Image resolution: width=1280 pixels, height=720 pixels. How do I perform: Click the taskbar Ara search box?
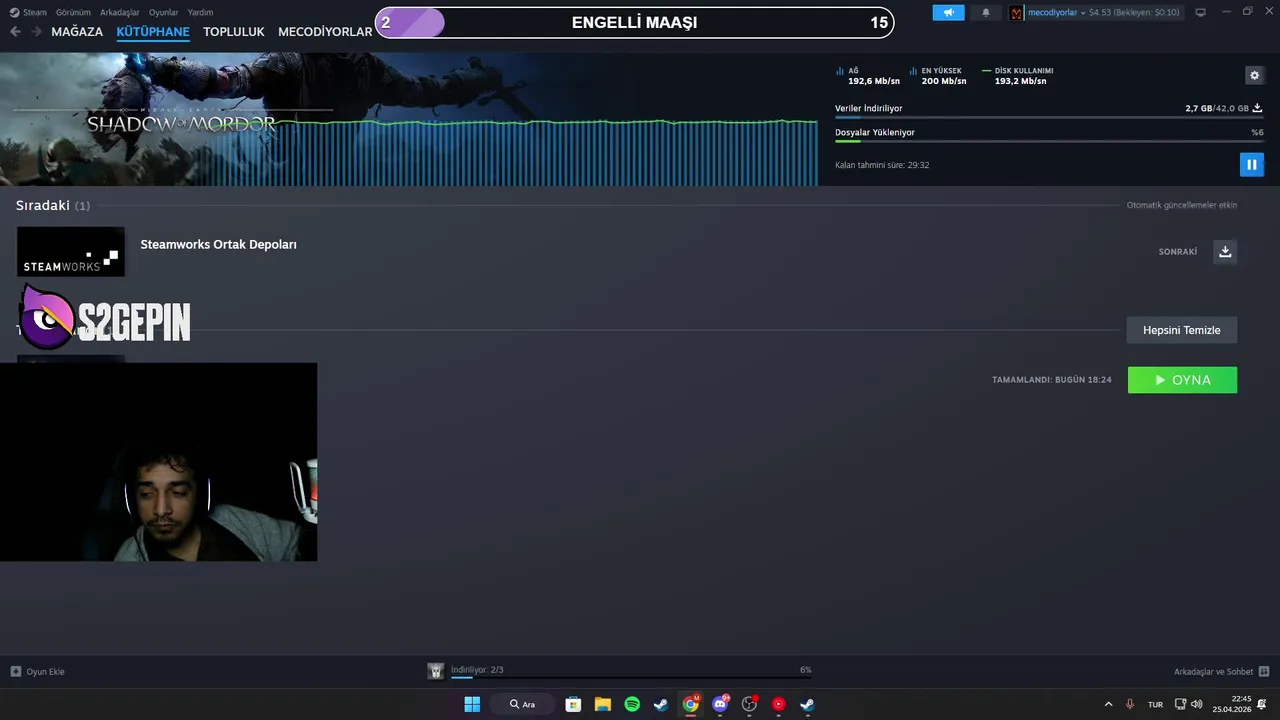(x=522, y=704)
